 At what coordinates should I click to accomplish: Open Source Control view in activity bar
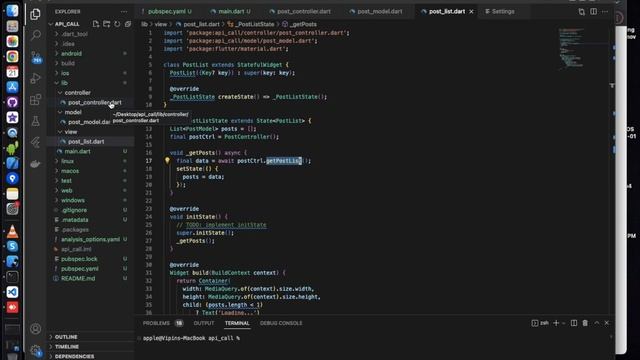pos(36,57)
